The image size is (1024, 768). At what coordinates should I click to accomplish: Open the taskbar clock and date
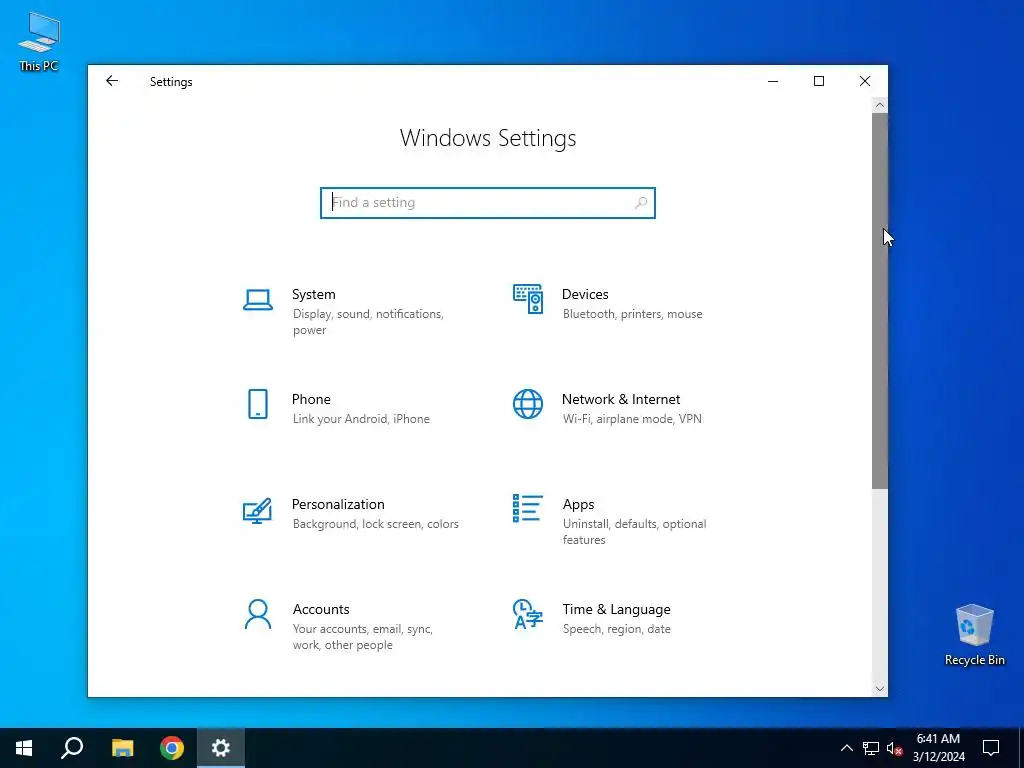(938, 748)
